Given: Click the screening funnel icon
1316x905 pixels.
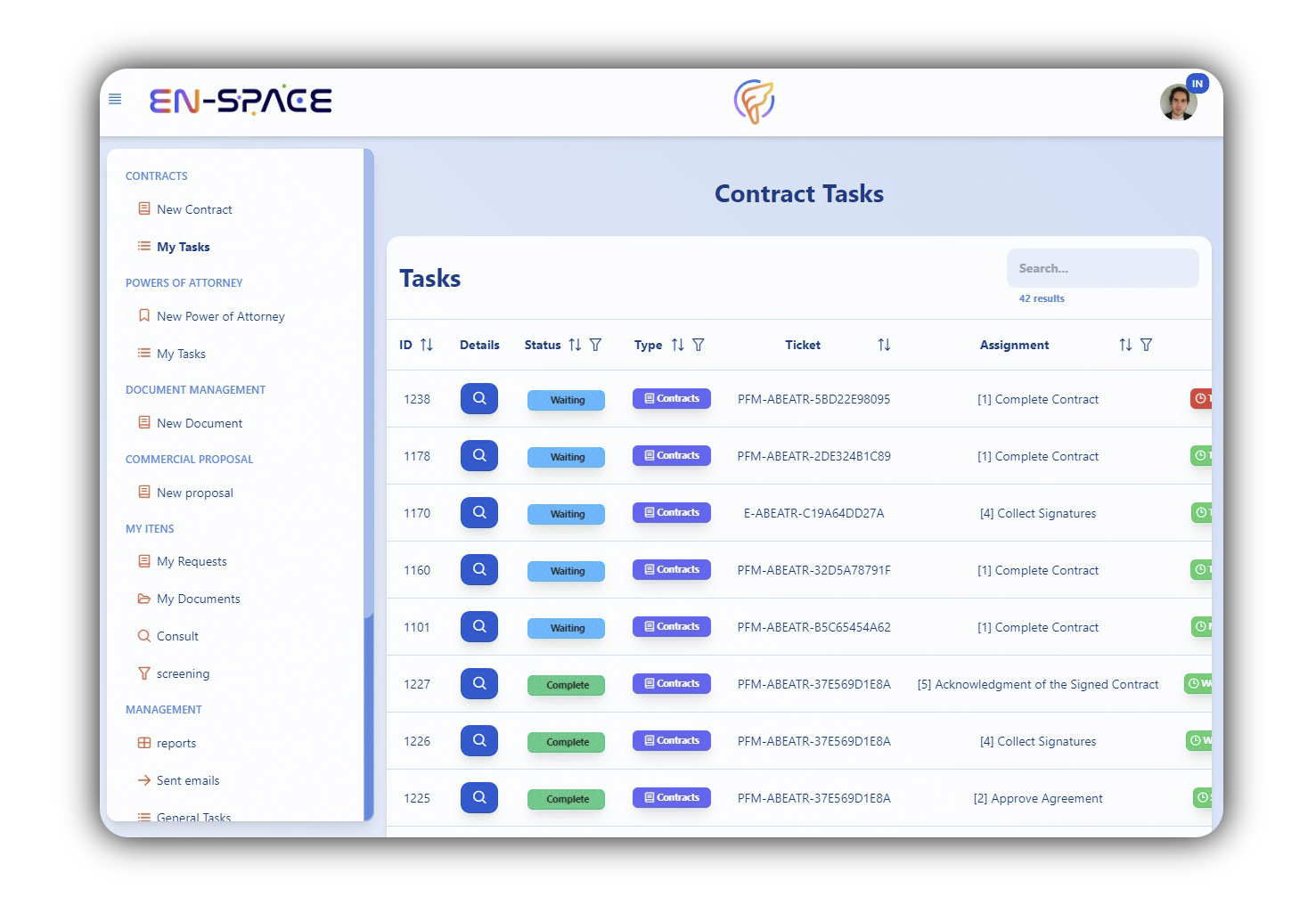Looking at the screenshot, I should point(143,673).
